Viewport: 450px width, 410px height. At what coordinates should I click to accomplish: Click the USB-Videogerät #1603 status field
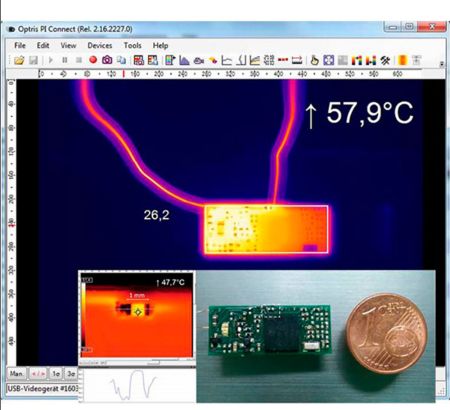click(x=43, y=389)
